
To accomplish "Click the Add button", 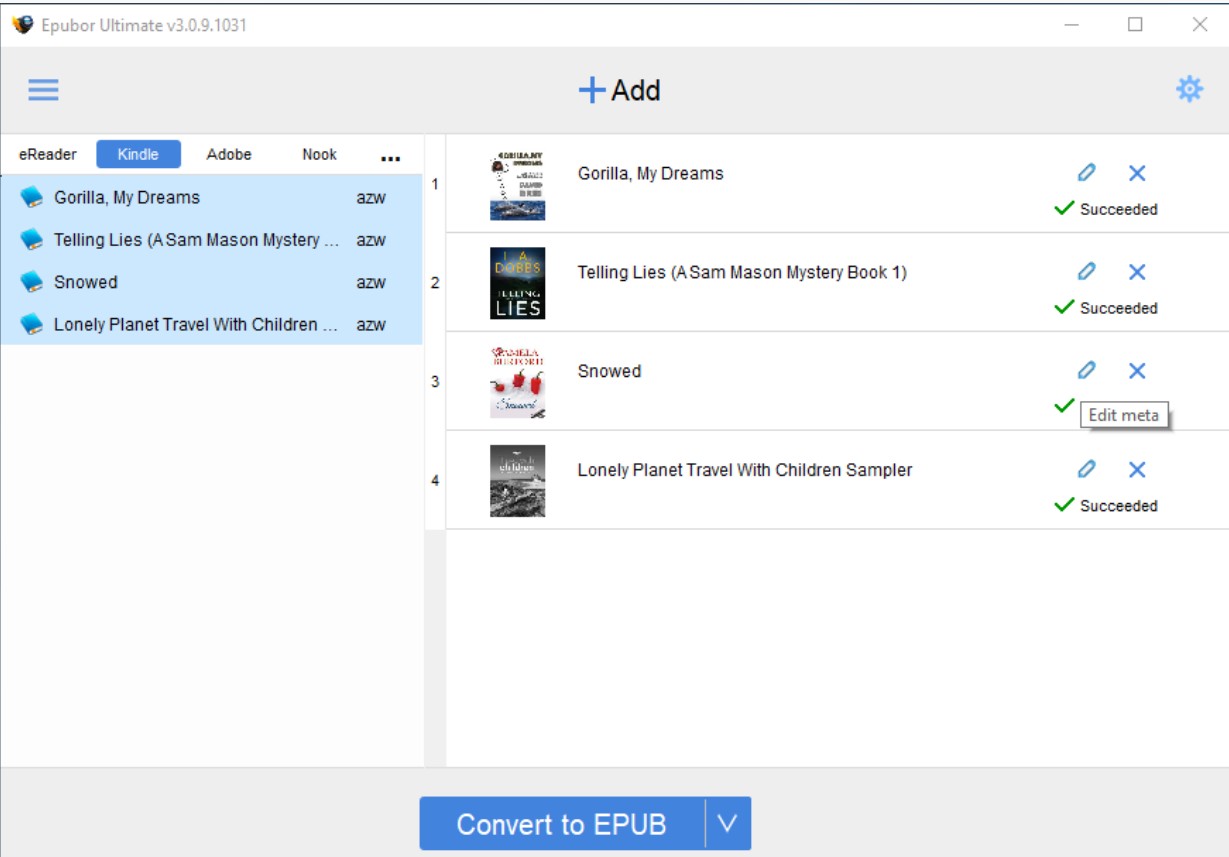I will pyautogui.click(x=620, y=91).
